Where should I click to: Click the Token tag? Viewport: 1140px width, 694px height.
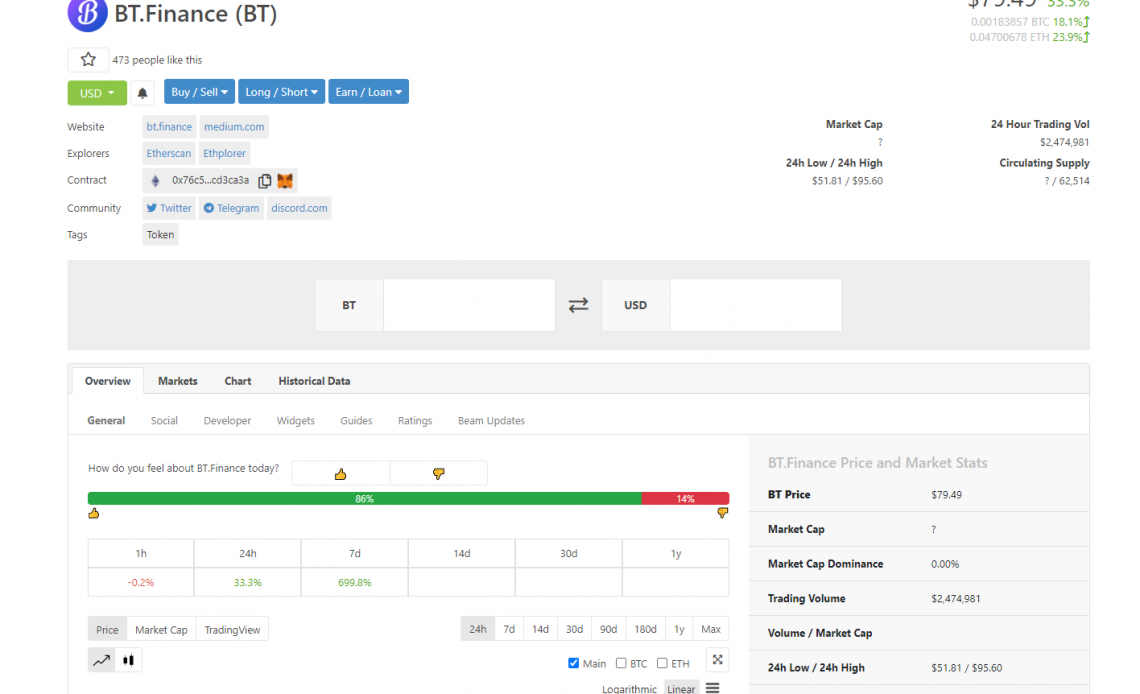pyautogui.click(x=161, y=235)
